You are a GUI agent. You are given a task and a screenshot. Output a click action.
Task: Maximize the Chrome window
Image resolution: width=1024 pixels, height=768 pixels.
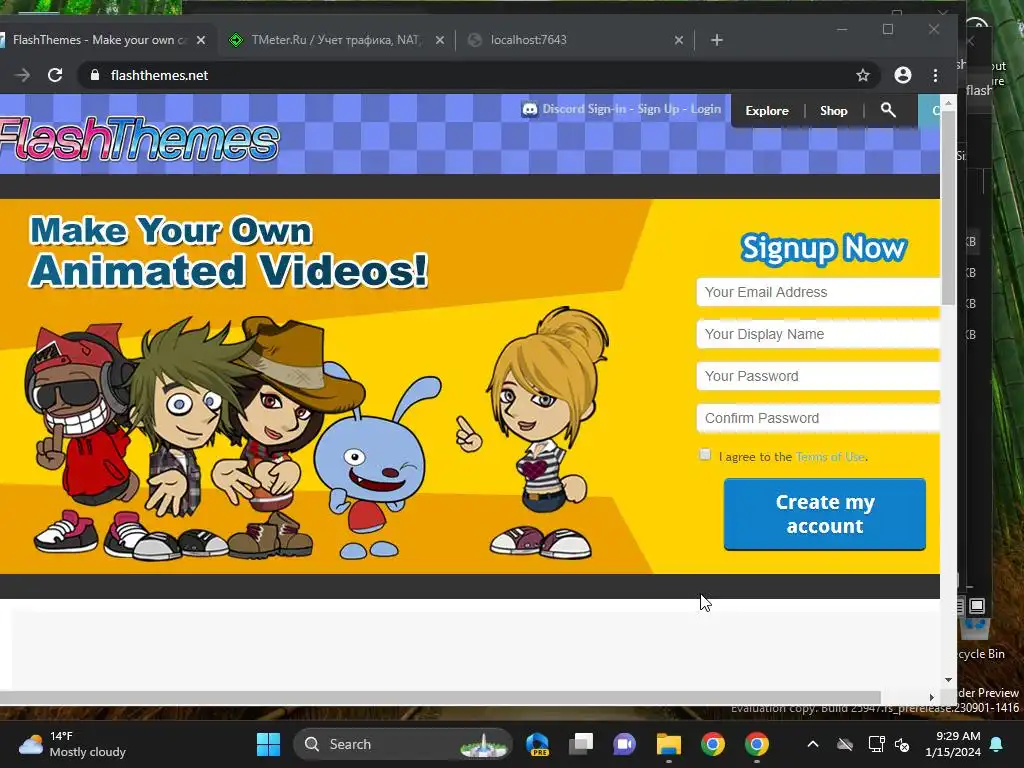pyautogui.click(x=888, y=29)
